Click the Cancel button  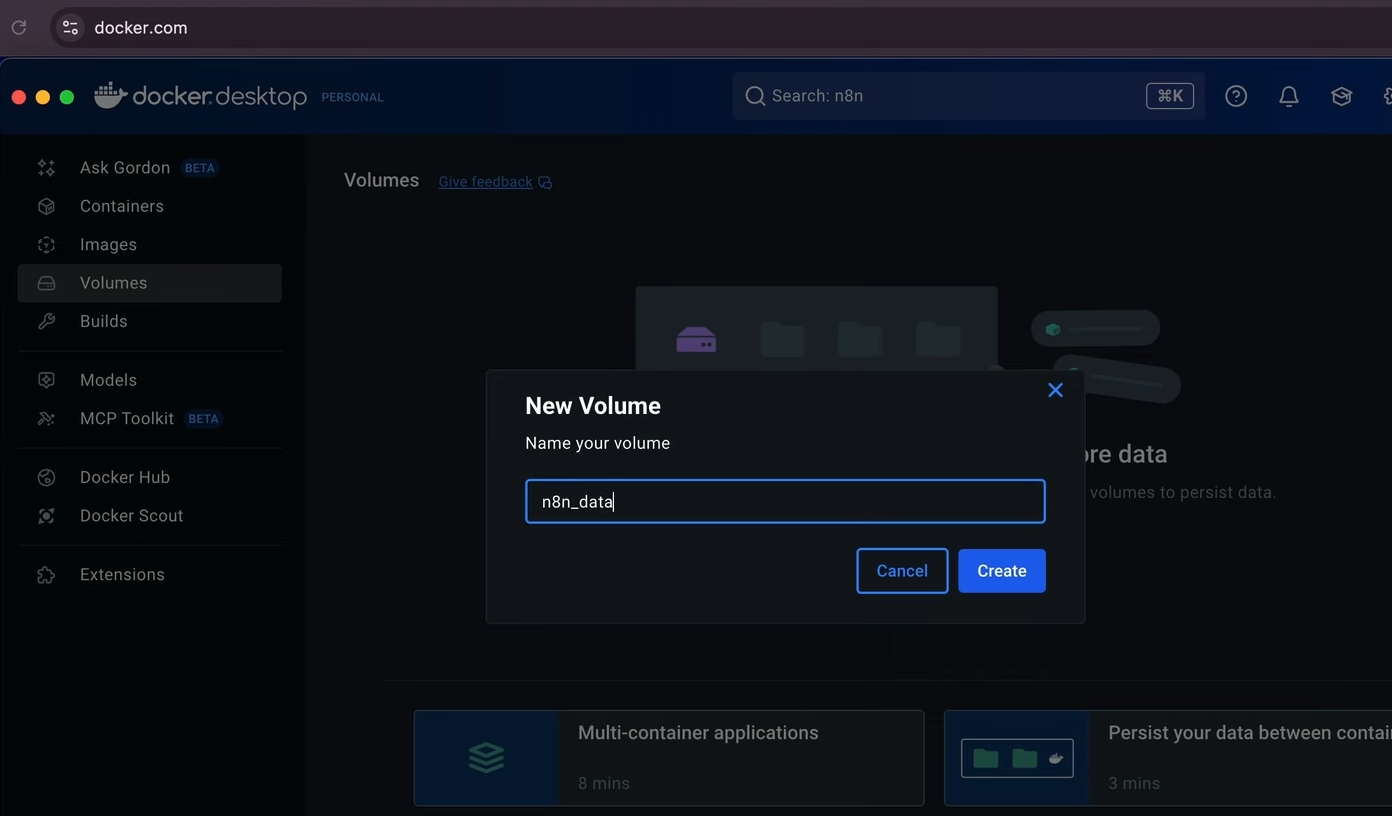pos(902,571)
